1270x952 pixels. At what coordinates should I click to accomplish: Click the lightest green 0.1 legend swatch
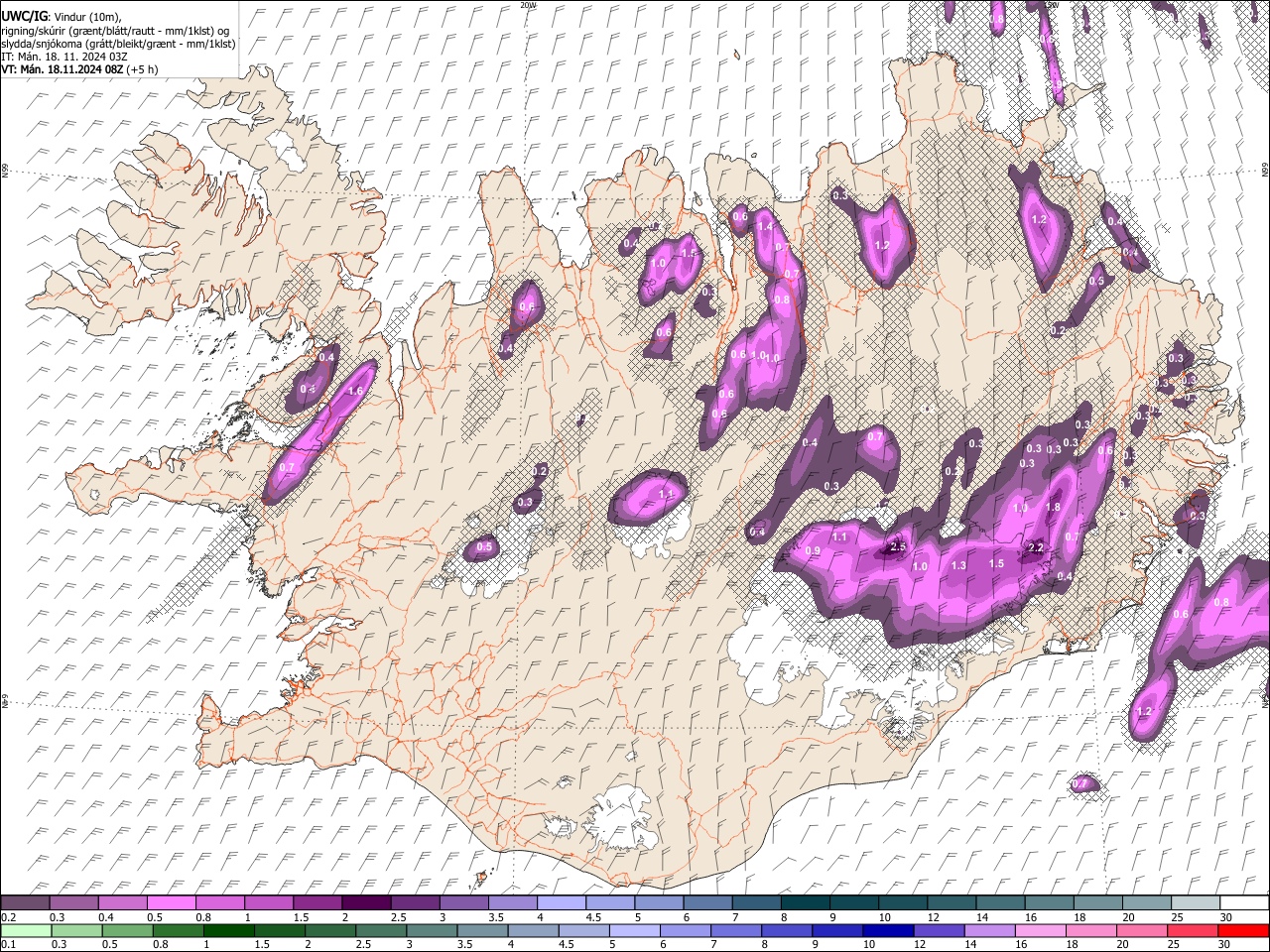tap(25, 930)
